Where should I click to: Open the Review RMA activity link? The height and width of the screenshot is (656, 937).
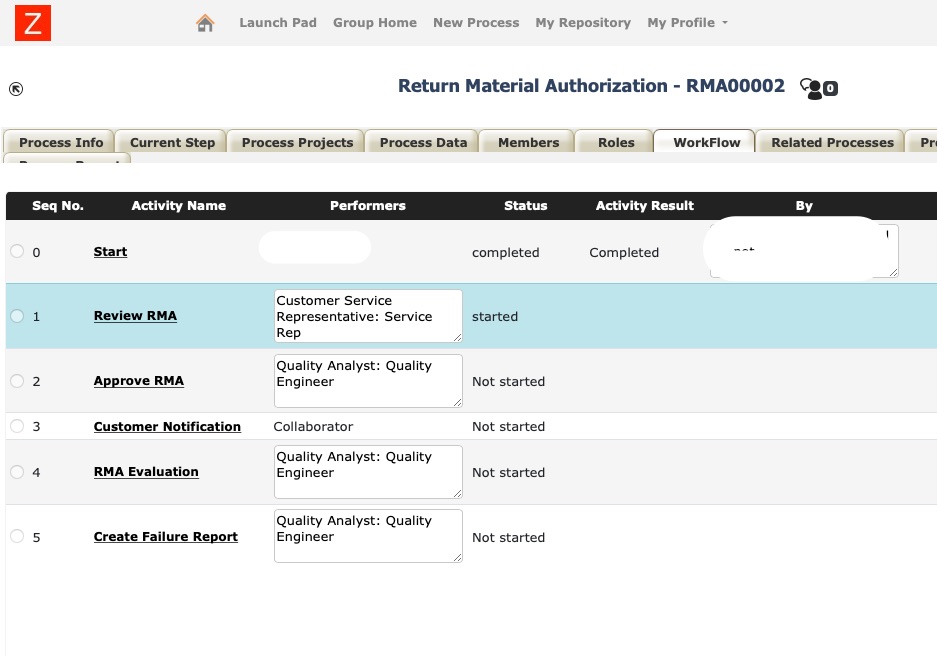tap(135, 315)
